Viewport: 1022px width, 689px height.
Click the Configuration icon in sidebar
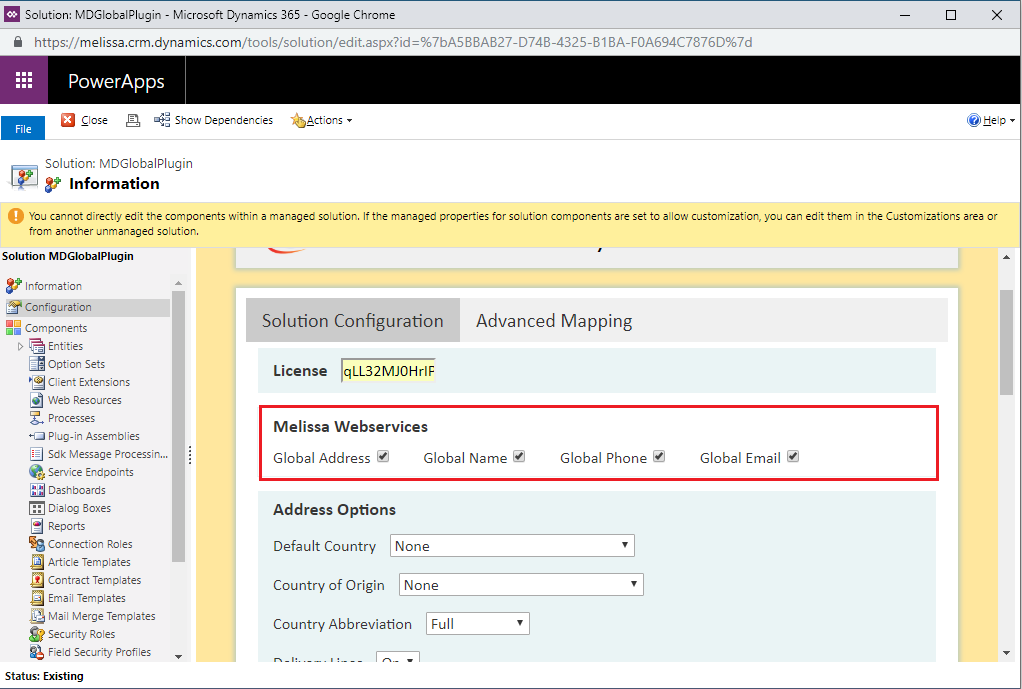coord(13,307)
